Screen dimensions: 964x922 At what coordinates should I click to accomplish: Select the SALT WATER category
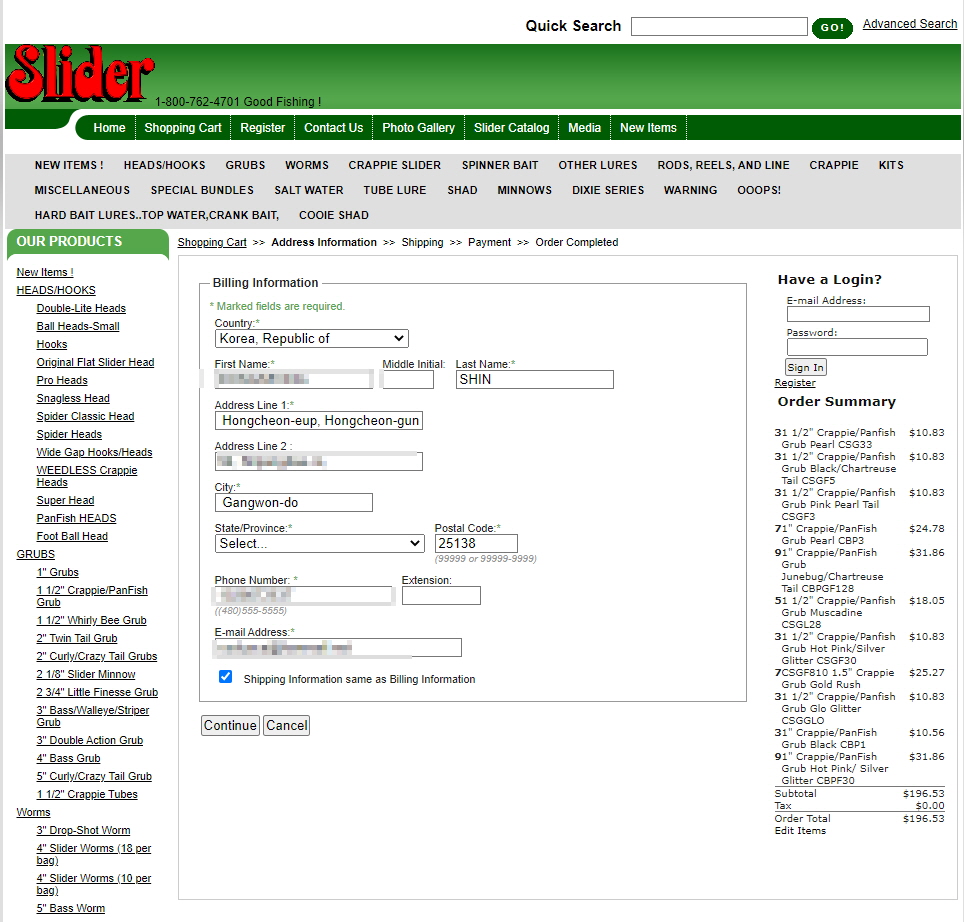pos(309,191)
